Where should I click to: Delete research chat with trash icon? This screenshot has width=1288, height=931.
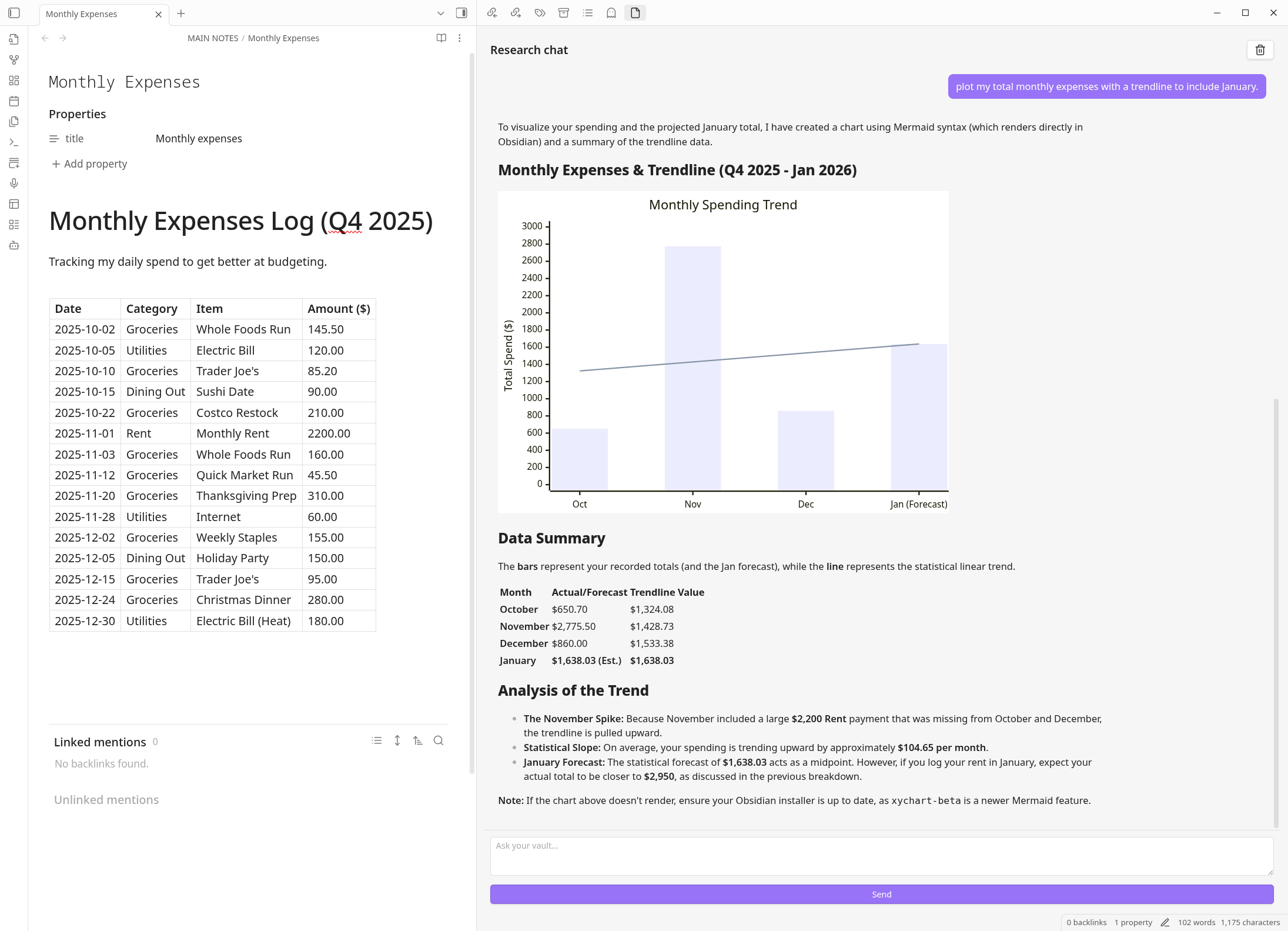1260,50
